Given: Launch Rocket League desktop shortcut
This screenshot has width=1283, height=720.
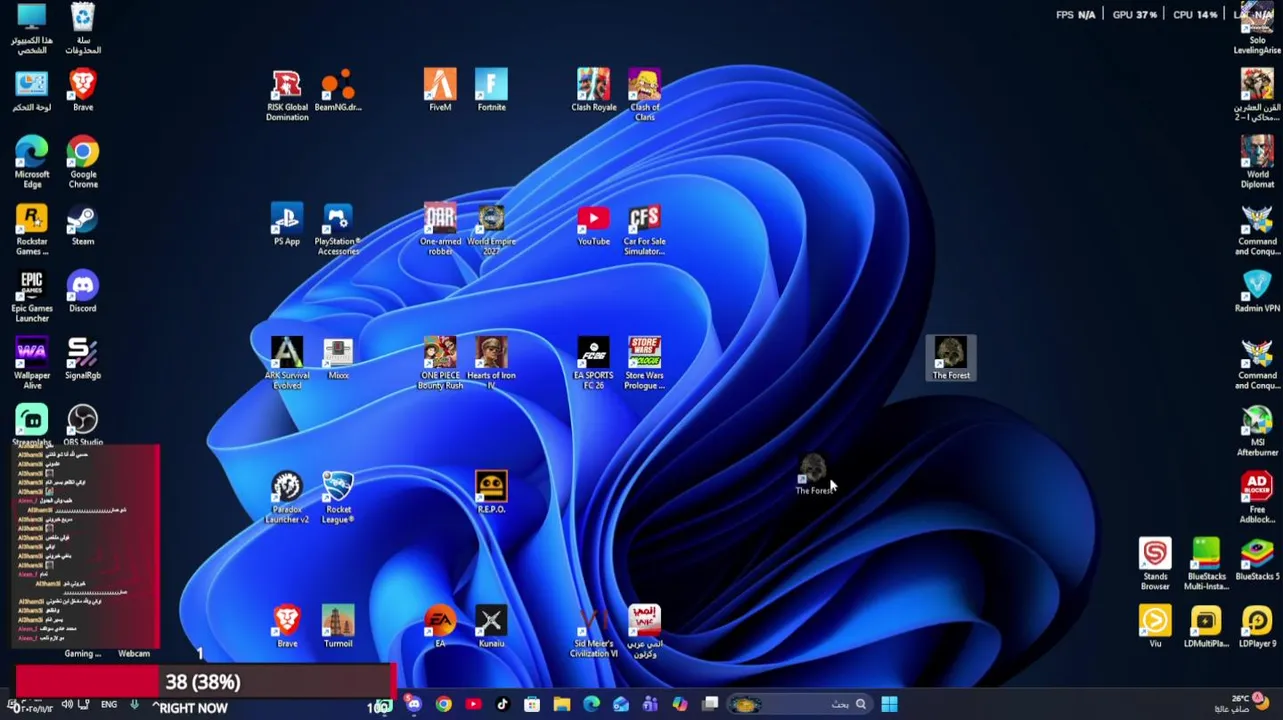Looking at the screenshot, I should (x=338, y=499).
